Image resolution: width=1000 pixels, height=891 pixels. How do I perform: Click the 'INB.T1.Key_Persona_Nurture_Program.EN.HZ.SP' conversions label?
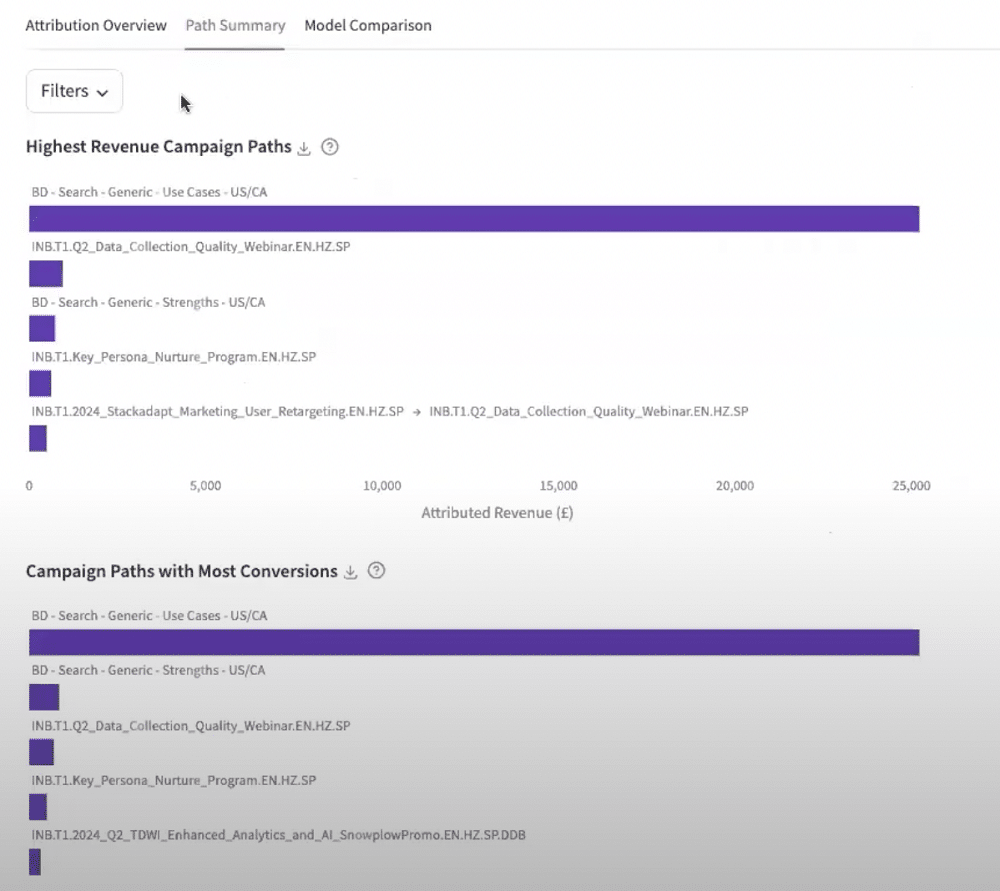pyautogui.click(x=173, y=781)
